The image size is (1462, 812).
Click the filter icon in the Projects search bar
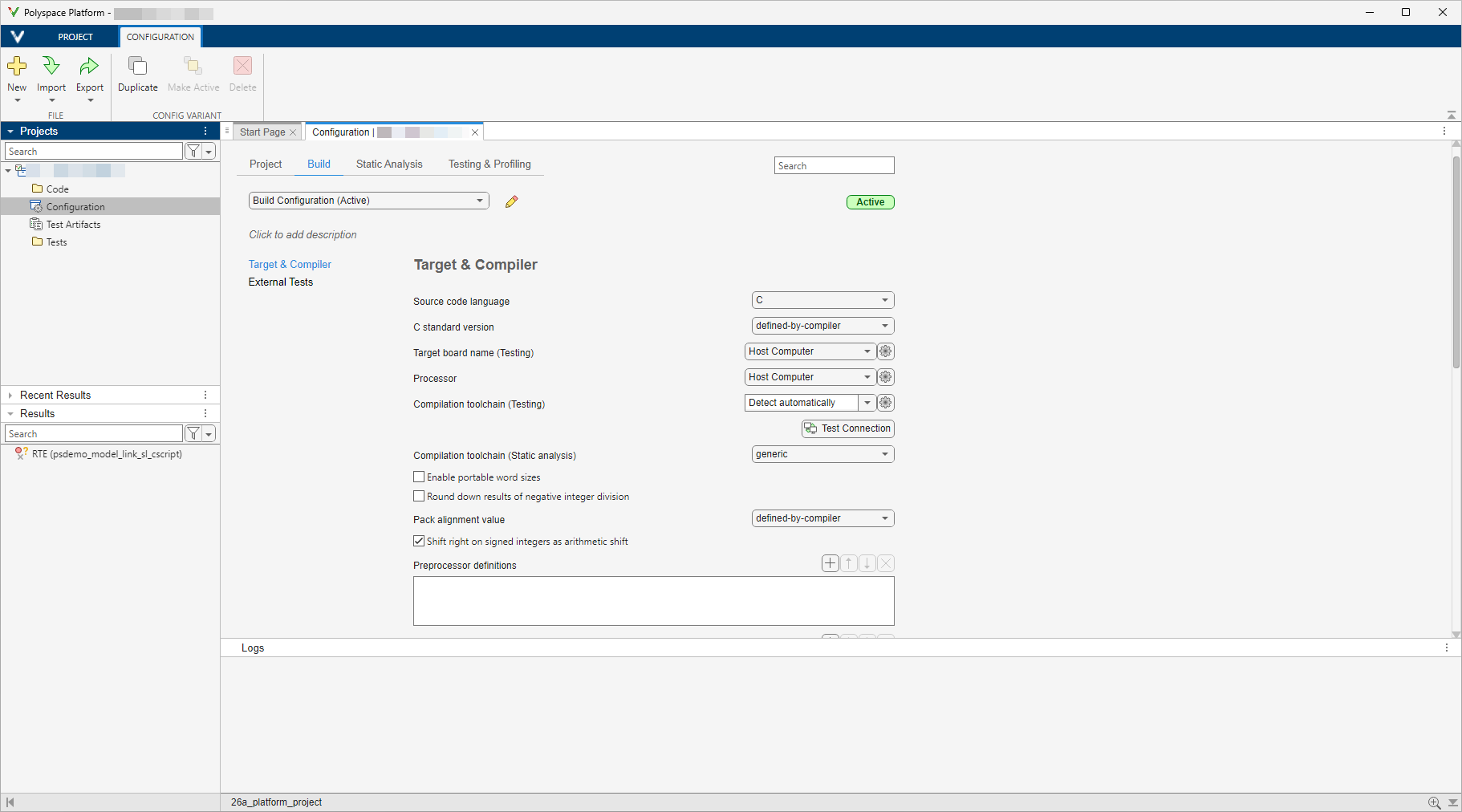193,151
